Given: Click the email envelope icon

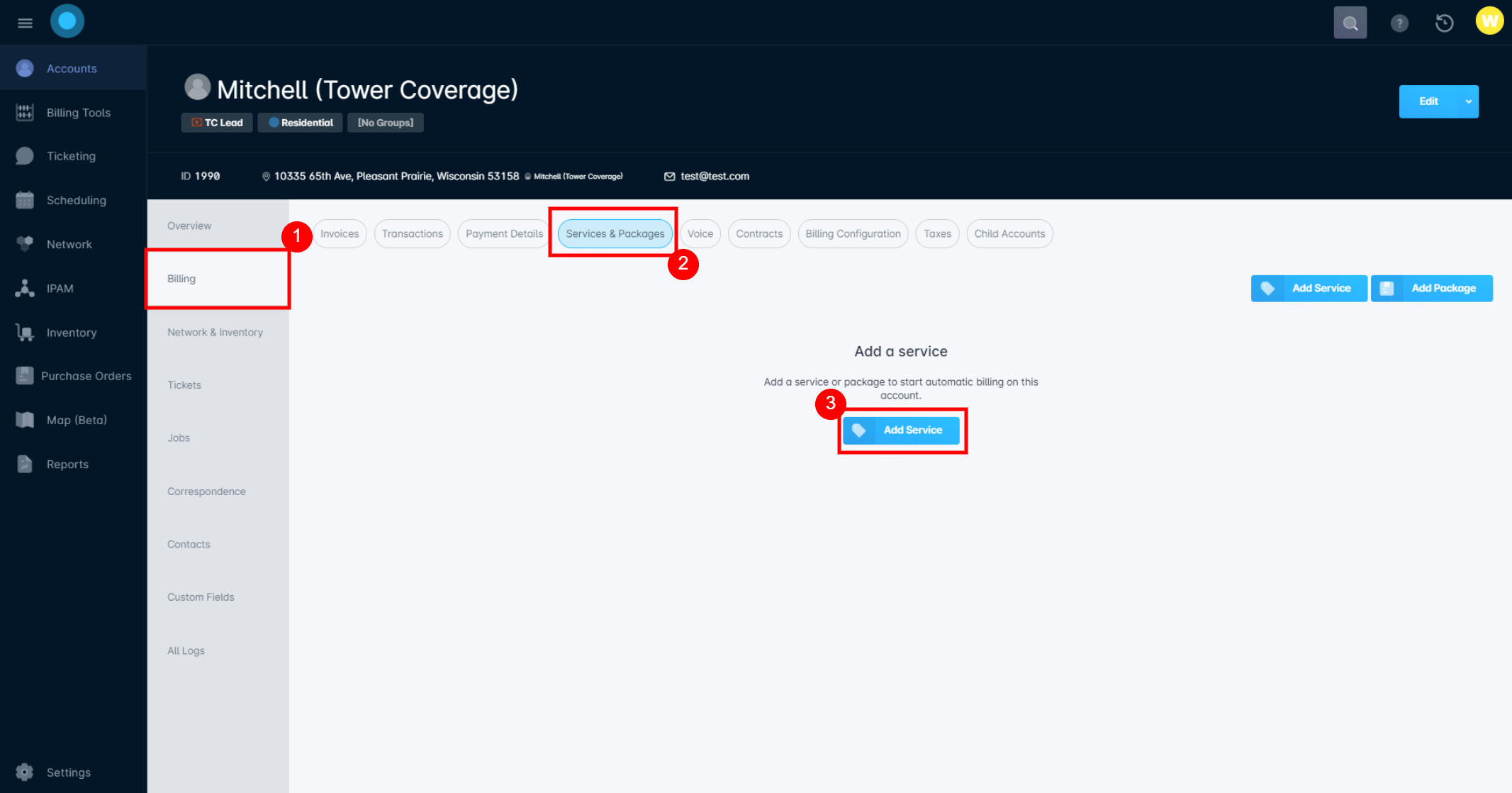Looking at the screenshot, I should point(669,177).
